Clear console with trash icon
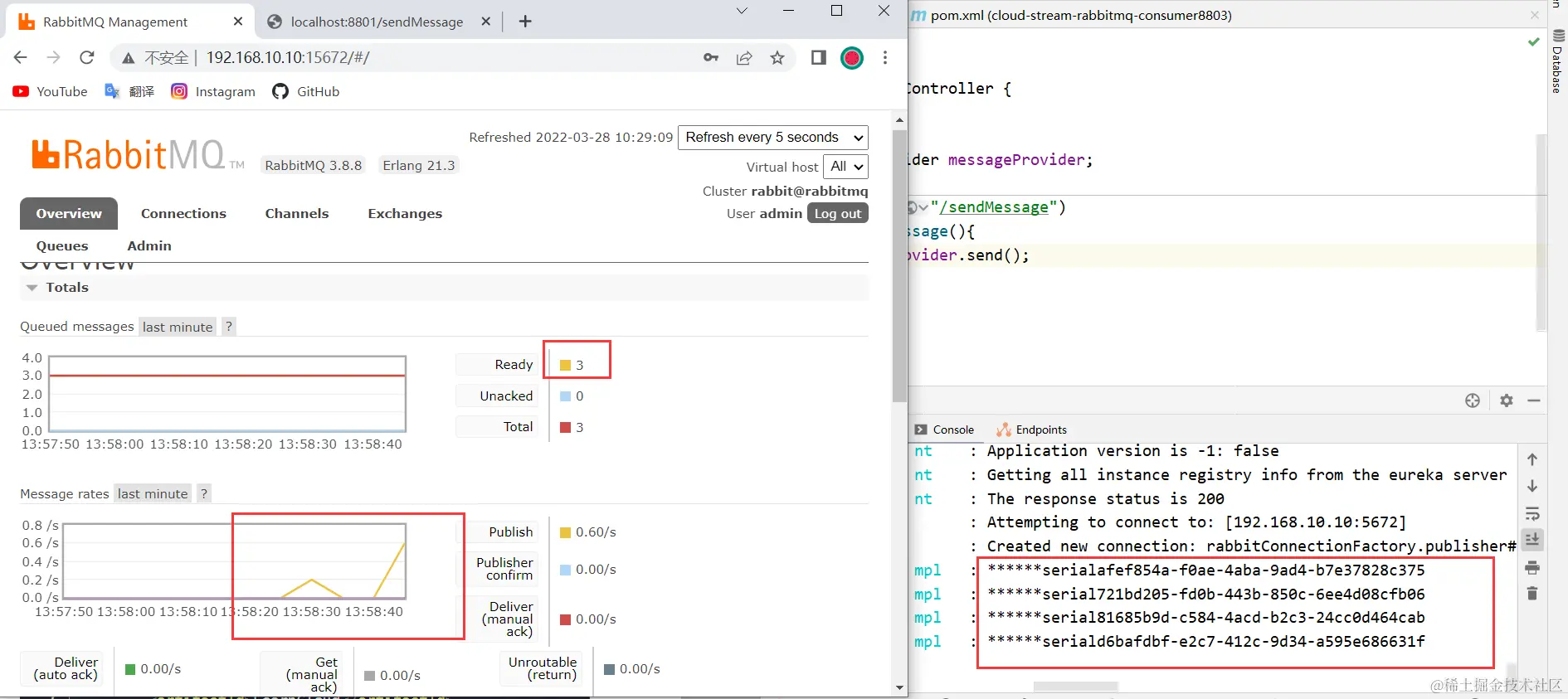The image size is (1568, 699). tap(1532, 594)
